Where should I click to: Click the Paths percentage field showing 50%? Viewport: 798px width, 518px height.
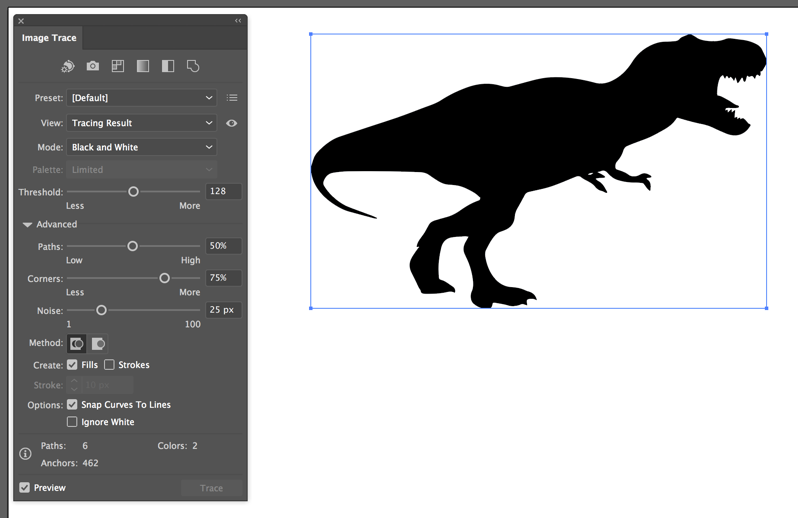(x=223, y=246)
